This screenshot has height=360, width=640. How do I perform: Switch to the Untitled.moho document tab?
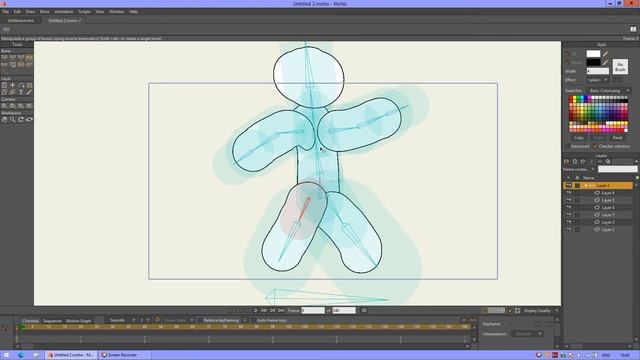click(21, 20)
